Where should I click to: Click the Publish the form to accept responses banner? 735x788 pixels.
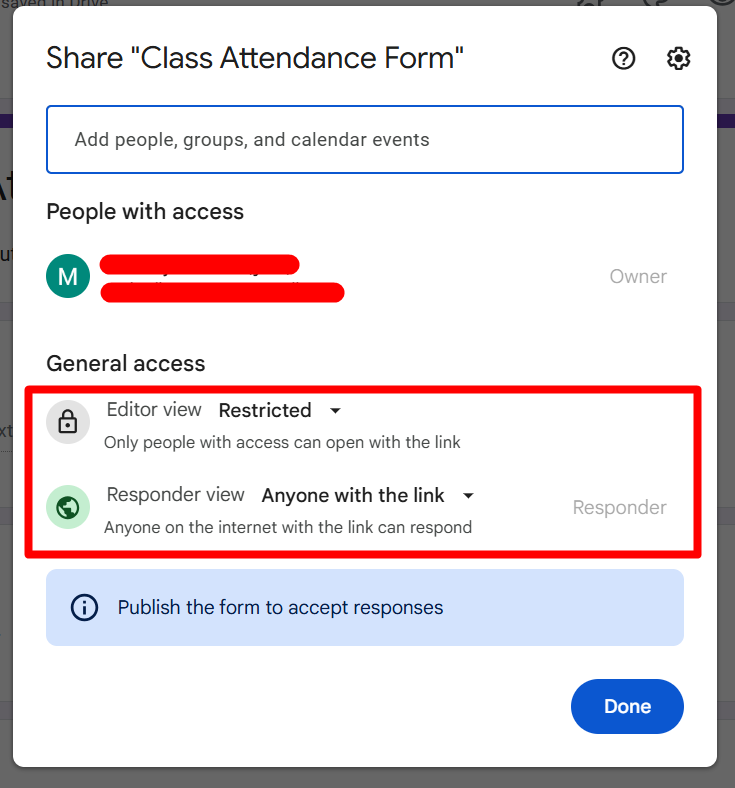coord(280,607)
